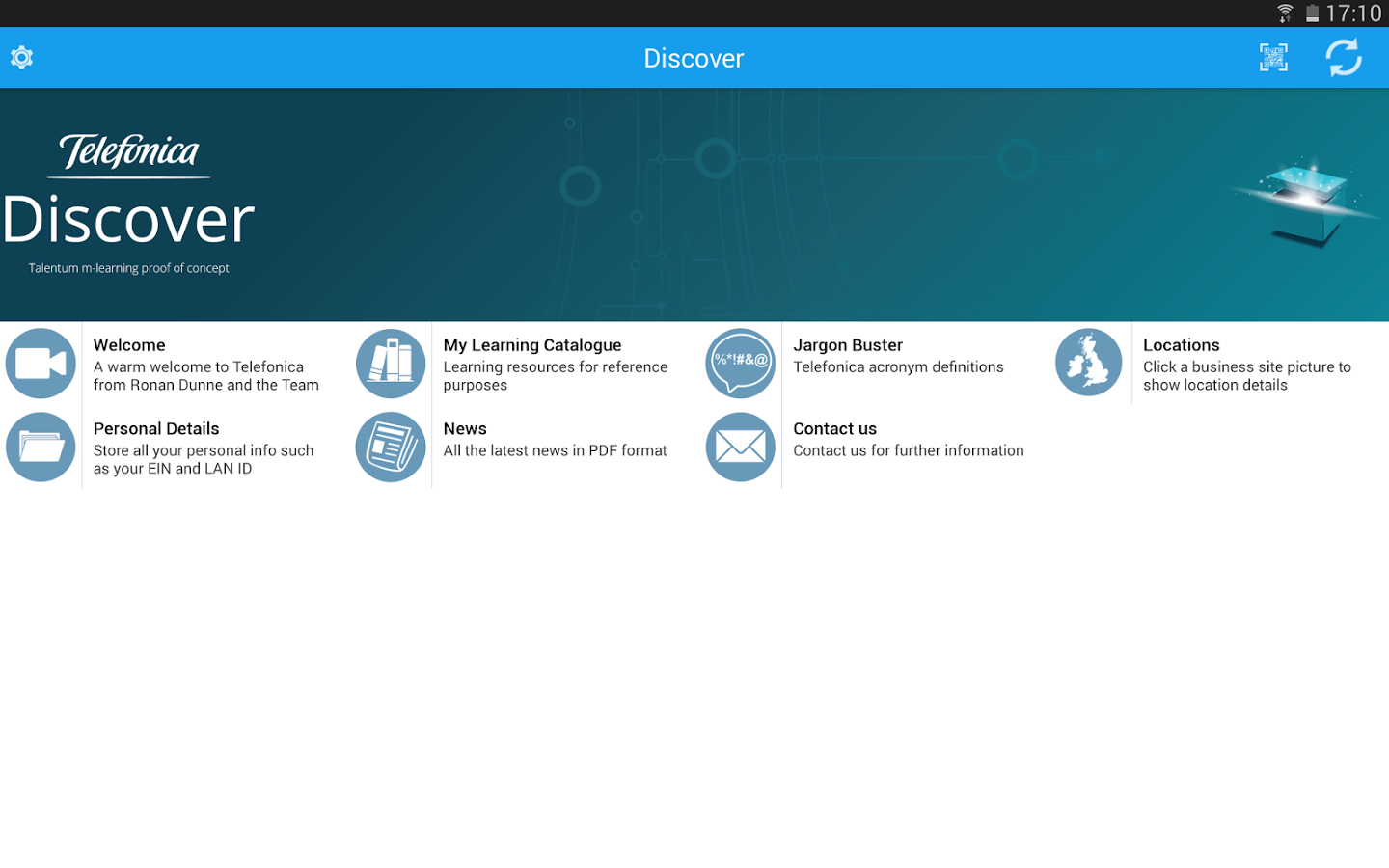Tap the Contact us envelope icon
The image size is (1389, 868).
741,448
